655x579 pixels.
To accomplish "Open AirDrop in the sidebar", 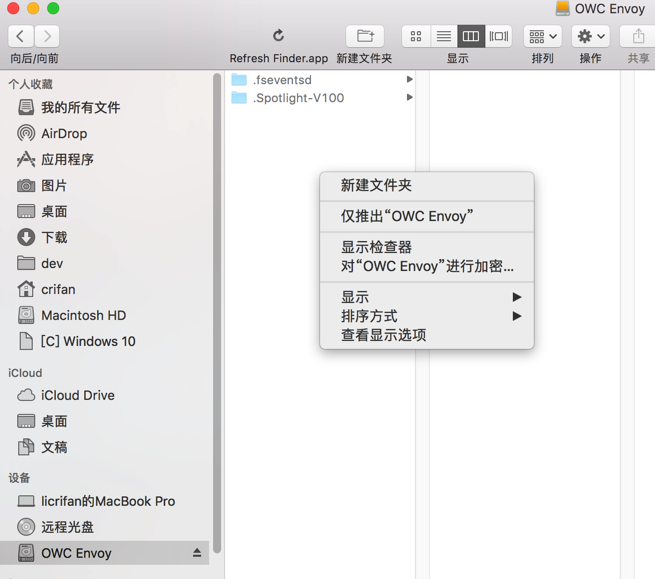I will click(x=104, y=133).
